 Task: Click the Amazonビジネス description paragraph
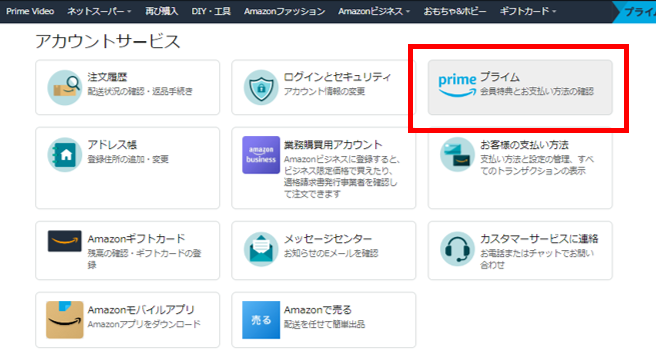point(342,177)
